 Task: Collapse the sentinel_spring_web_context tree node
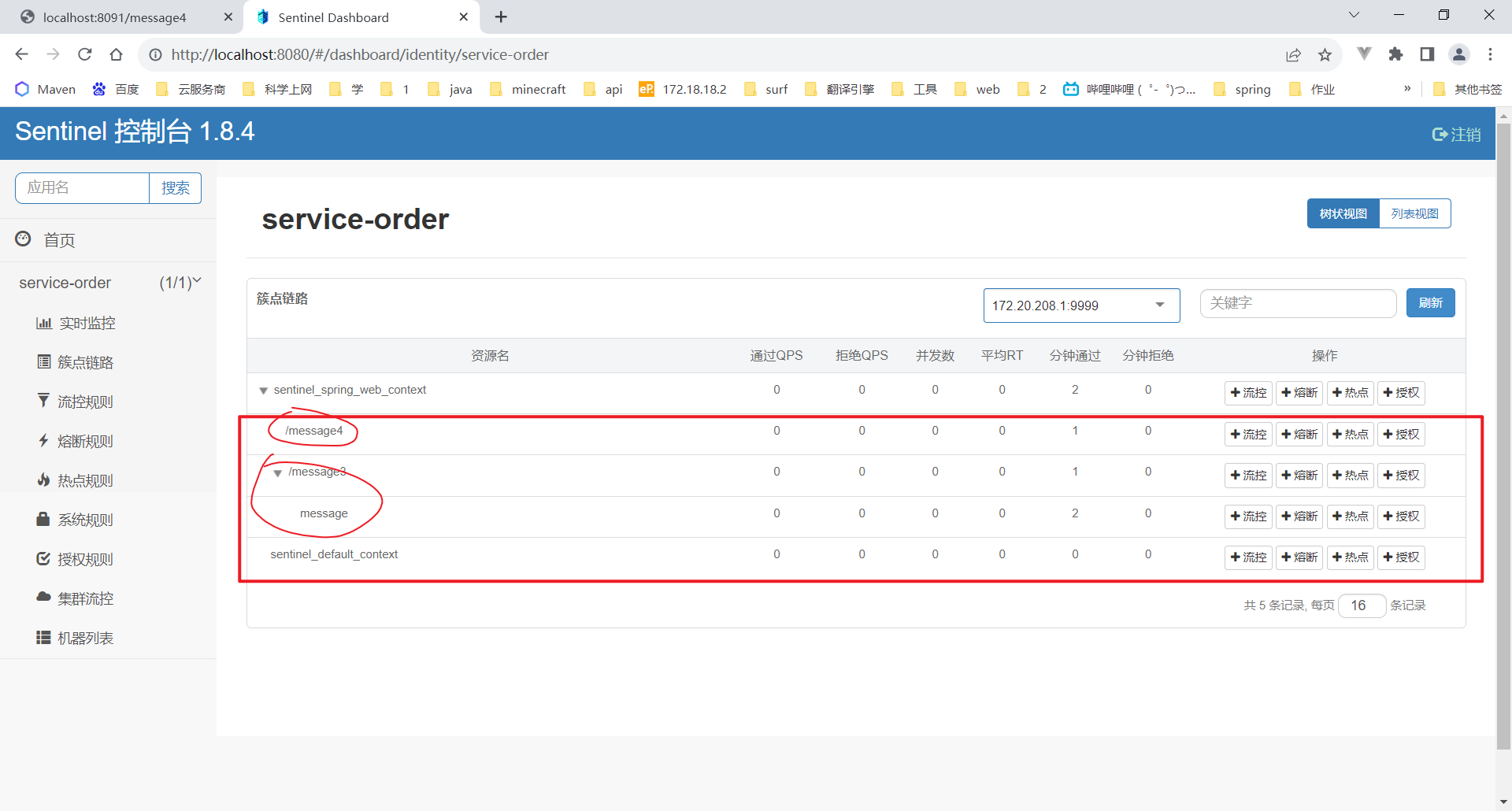(264, 391)
